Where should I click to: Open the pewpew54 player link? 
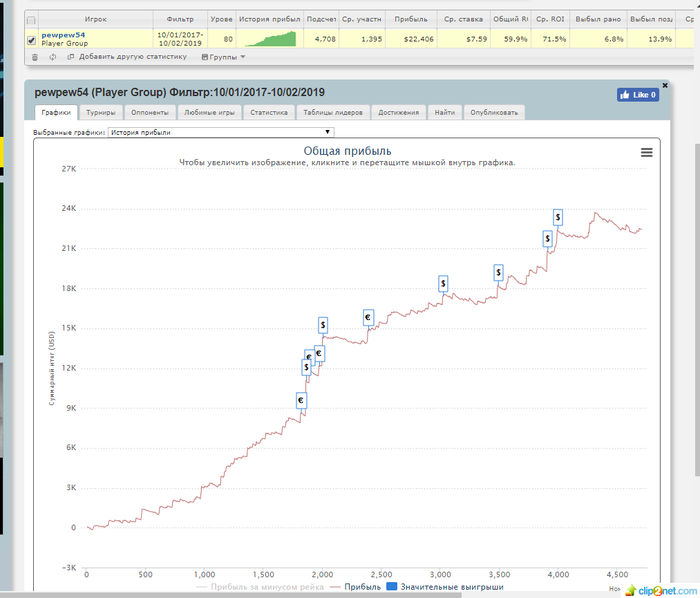[x=63, y=35]
